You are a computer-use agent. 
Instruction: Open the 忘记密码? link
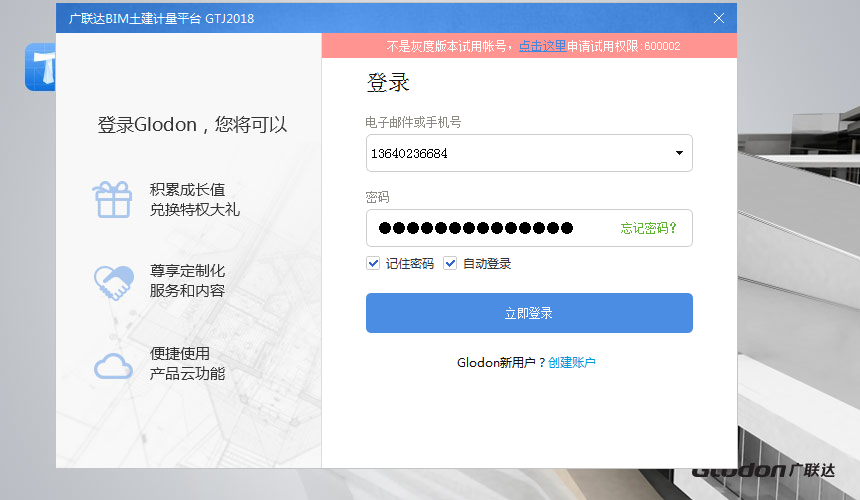tap(648, 228)
